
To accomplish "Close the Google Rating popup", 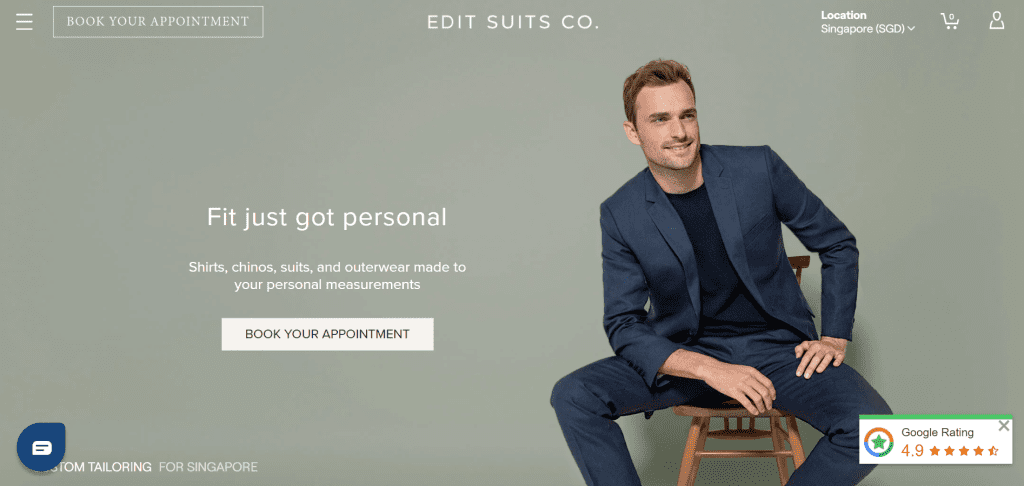I will click(x=1004, y=426).
